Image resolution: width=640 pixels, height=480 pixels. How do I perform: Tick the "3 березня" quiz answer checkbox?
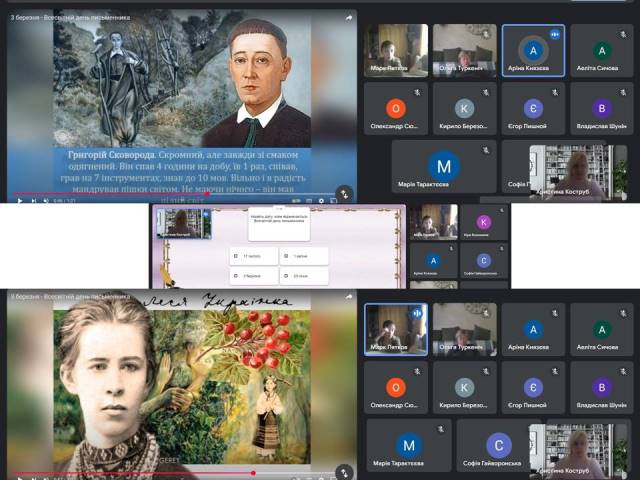click(236, 276)
